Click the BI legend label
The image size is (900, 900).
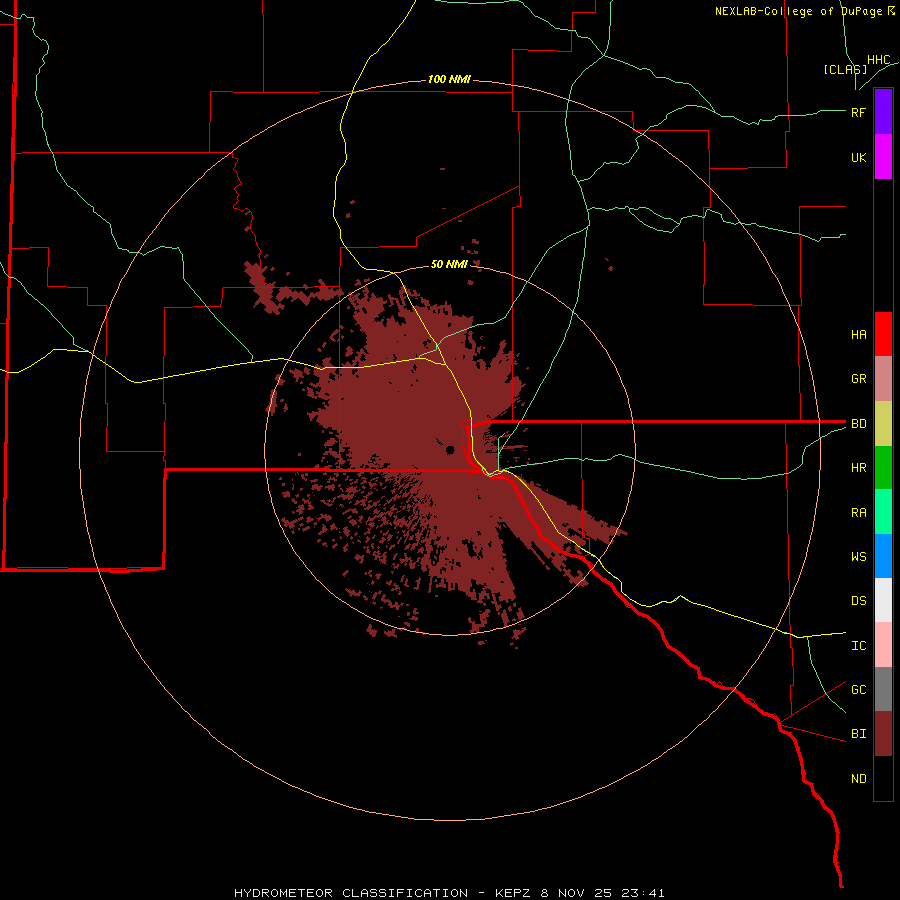pyautogui.click(x=858, y=734)
